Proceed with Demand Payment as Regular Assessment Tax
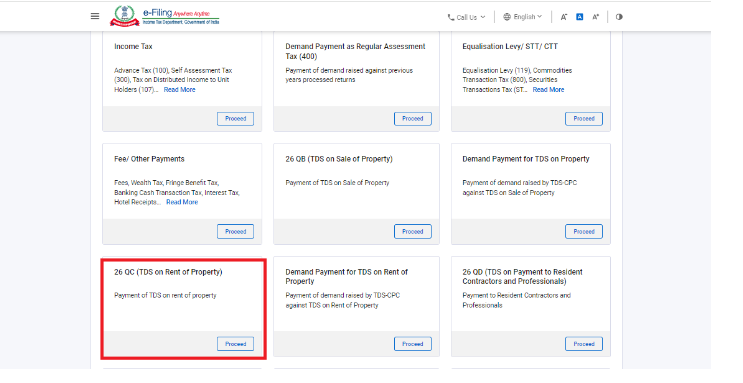 [x=413, y=119]
